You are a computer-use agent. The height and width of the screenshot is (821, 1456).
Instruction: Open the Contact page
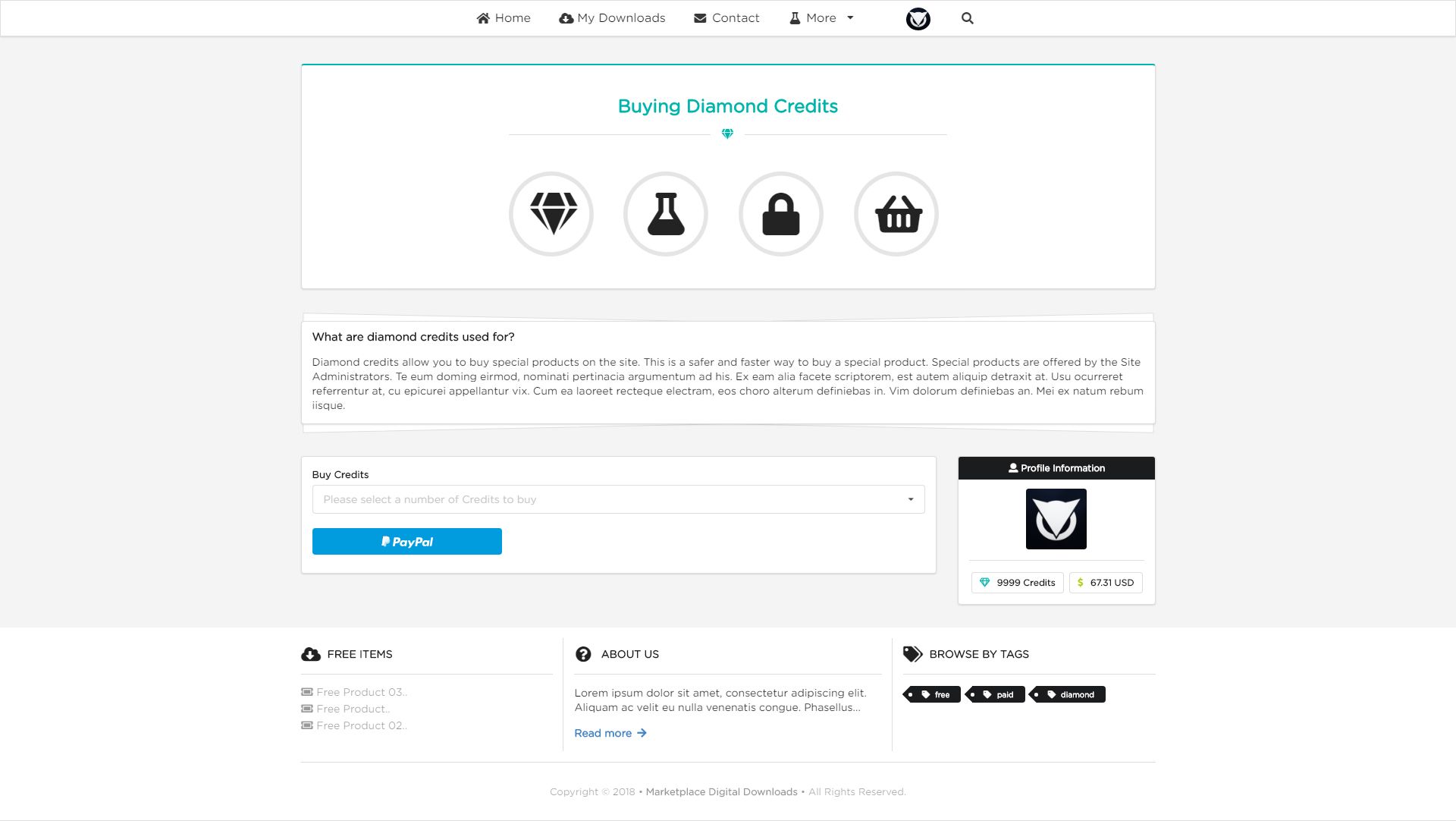(x=726, y=18)
